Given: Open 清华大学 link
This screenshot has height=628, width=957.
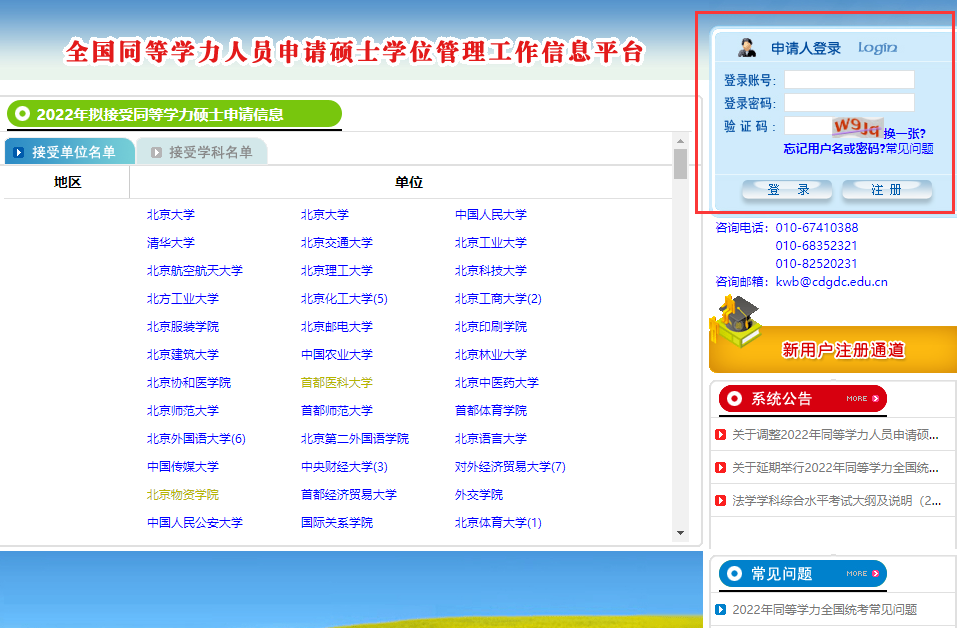Looking at the screenshot, I should pyautogui.click(x=171, y=242).
